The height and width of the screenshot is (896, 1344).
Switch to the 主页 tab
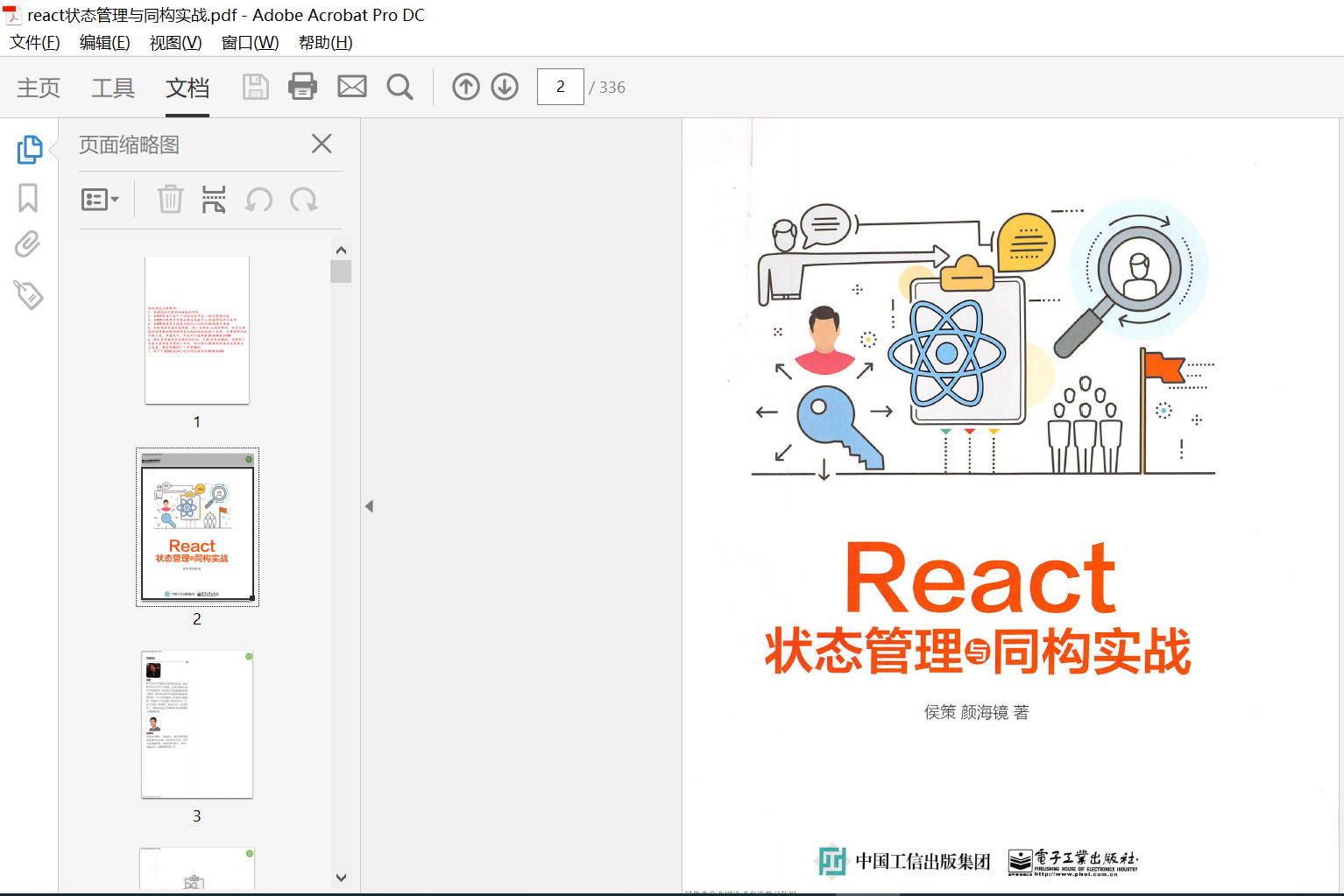click(39, 88)
